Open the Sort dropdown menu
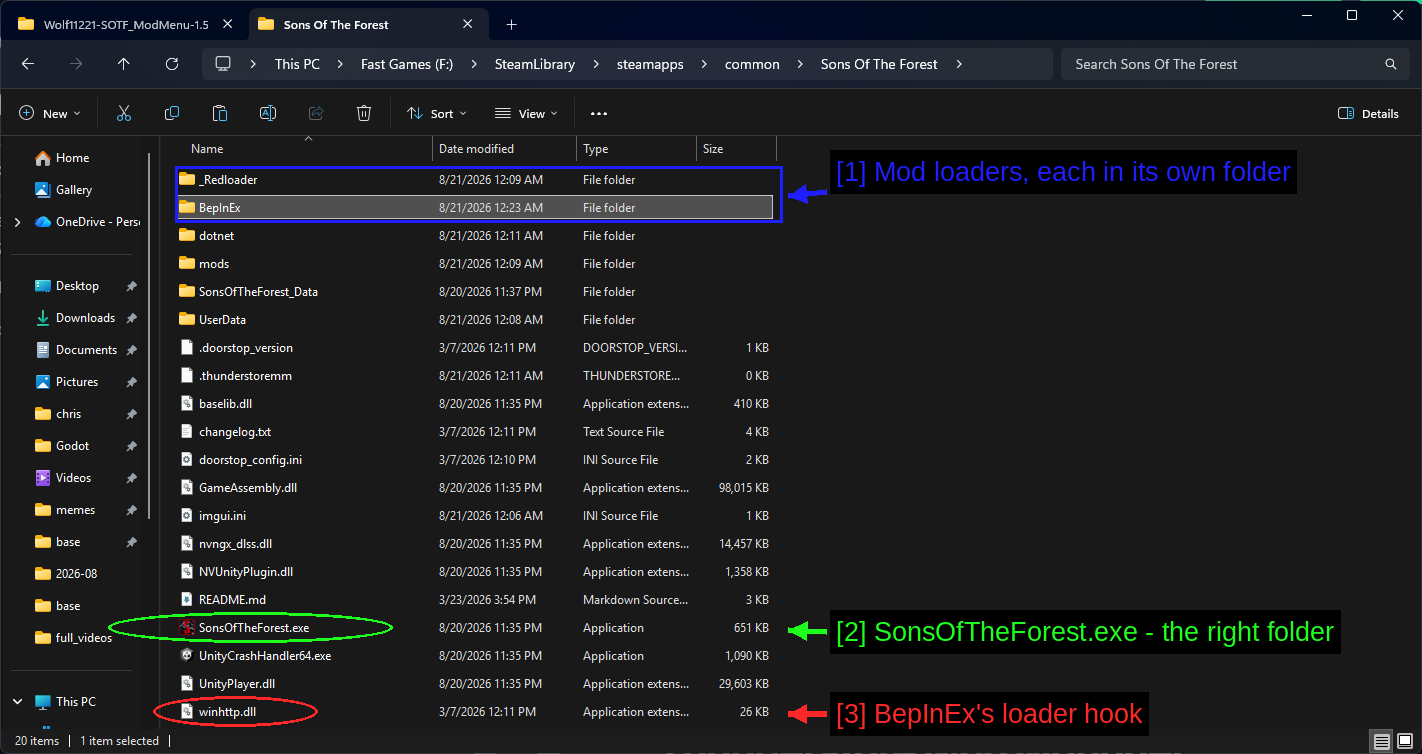The height and width of the screenshot is (754, 1422). [x=437, y=114]
